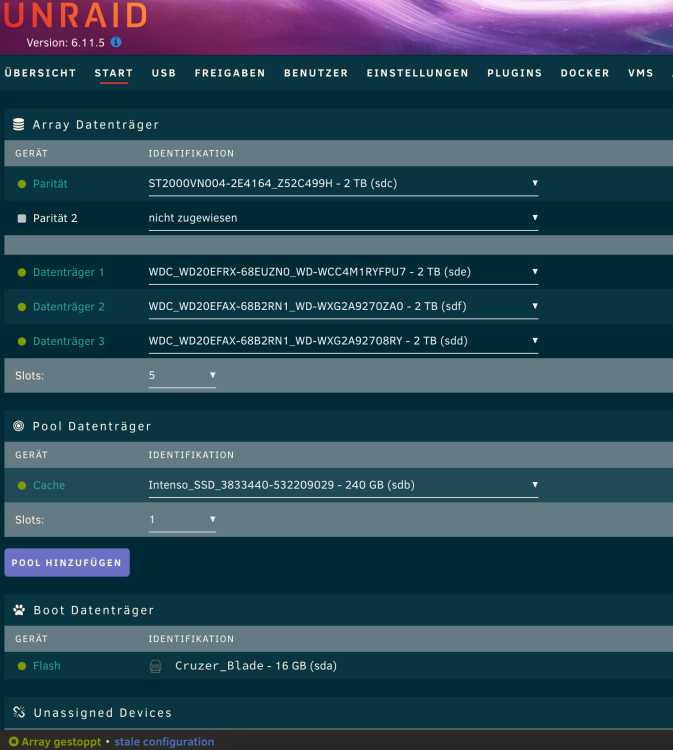Image resolution: width=673 pixels, height=750 pixels.
Task: Open the Flash device link
Action: (47, 666)
